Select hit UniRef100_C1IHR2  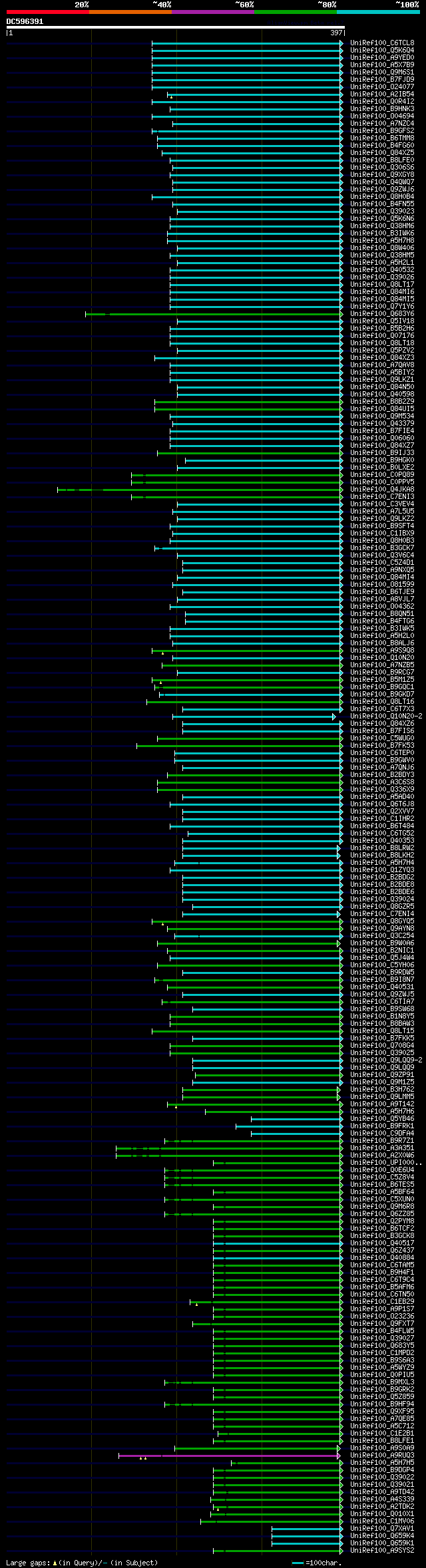(x=382, y=819)
